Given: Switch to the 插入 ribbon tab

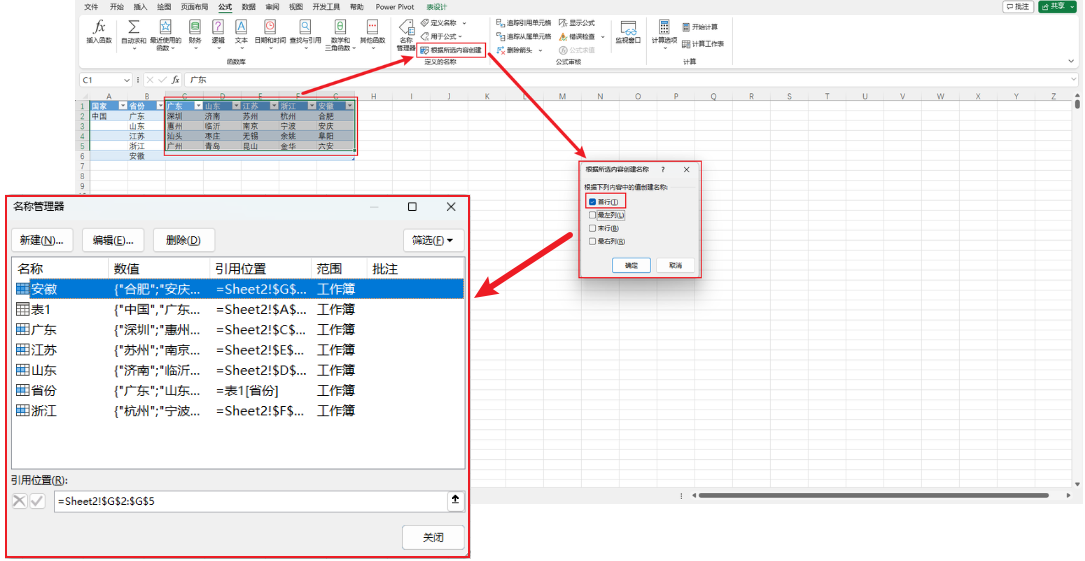Looking at the screenshot, I should 140,7.
